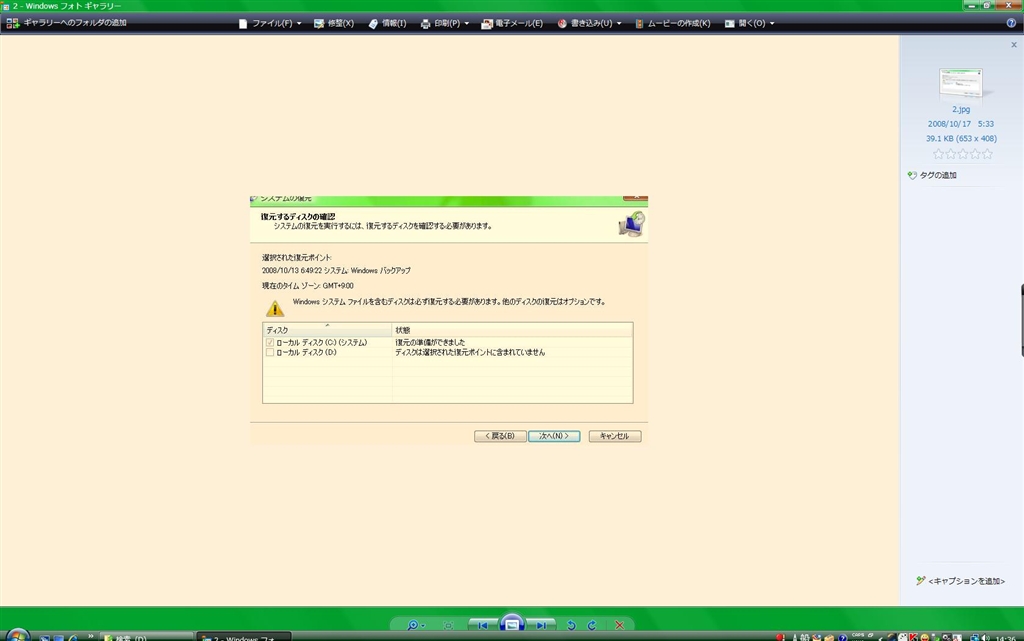The image size is (1024, 641).
Task: Close the info pane with the X
Action: click(x=1014, y=45)
